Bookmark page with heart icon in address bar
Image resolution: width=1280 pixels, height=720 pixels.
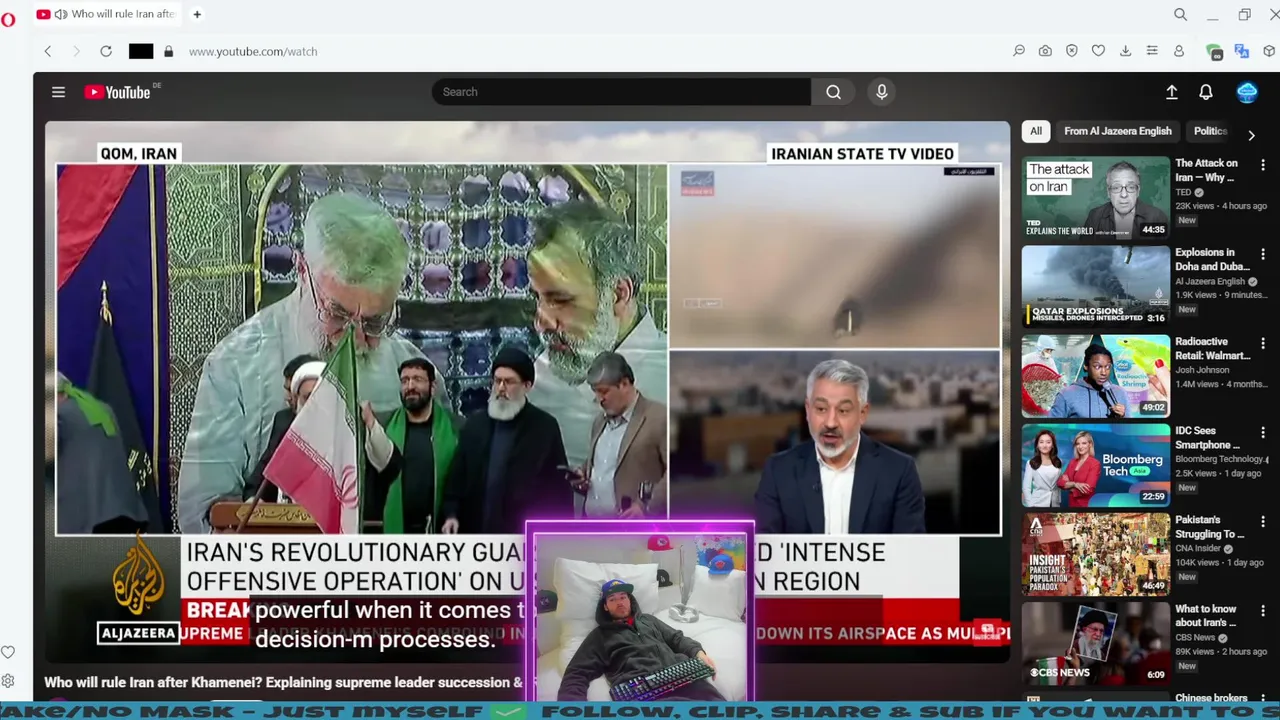1098,51
